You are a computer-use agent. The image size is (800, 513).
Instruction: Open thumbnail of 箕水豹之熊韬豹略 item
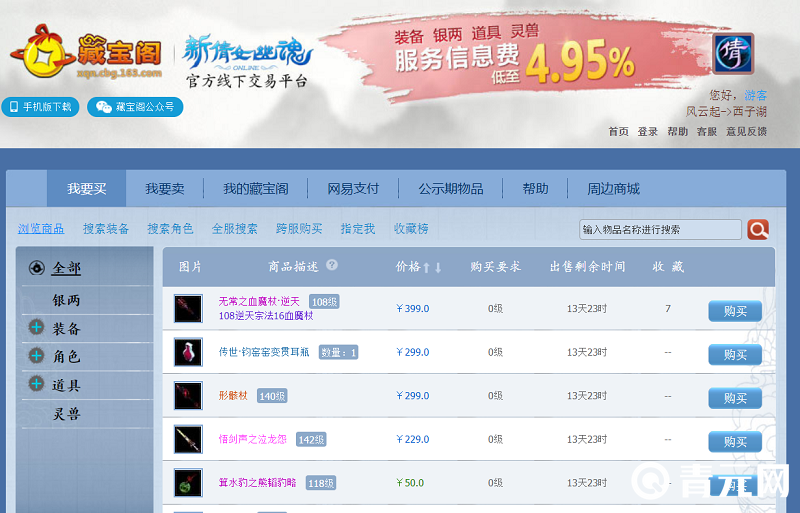pyautogui.click(x=188, y=482)
